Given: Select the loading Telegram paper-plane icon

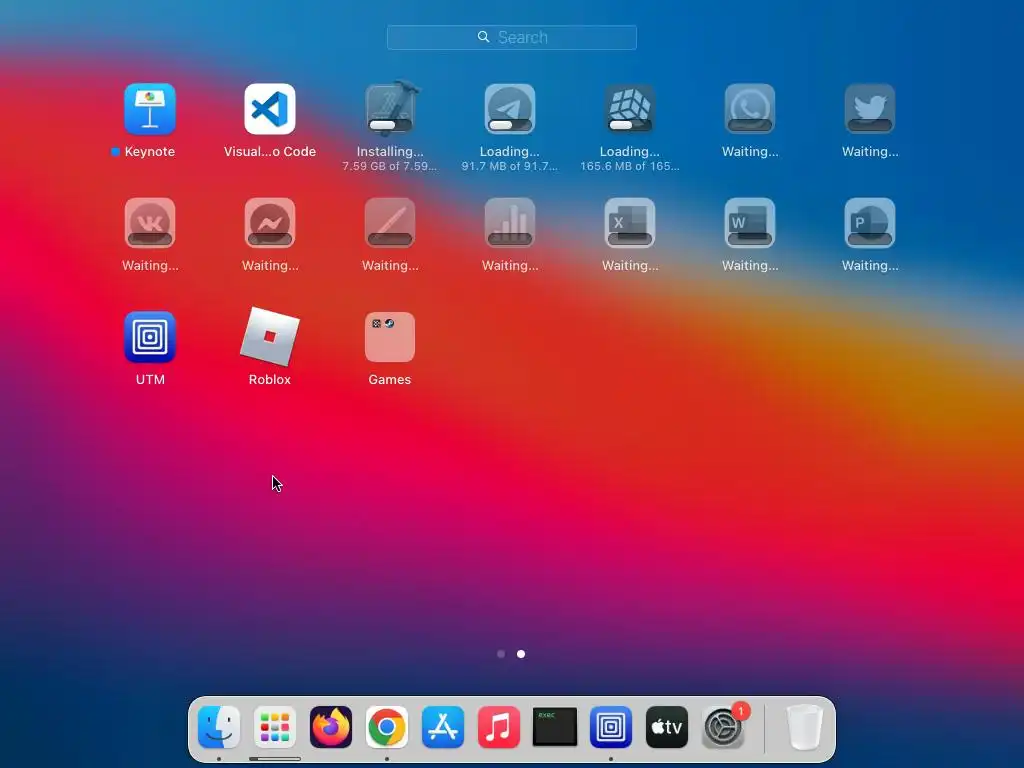Looking at the screenshot, I should [510, 109].
